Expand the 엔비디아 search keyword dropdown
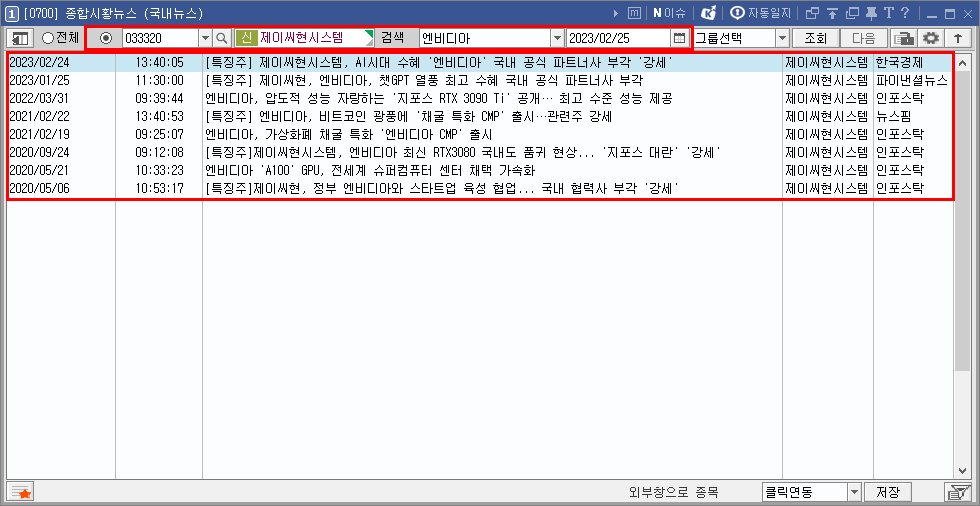Screen dimensions: 980x506 [558, 38]
